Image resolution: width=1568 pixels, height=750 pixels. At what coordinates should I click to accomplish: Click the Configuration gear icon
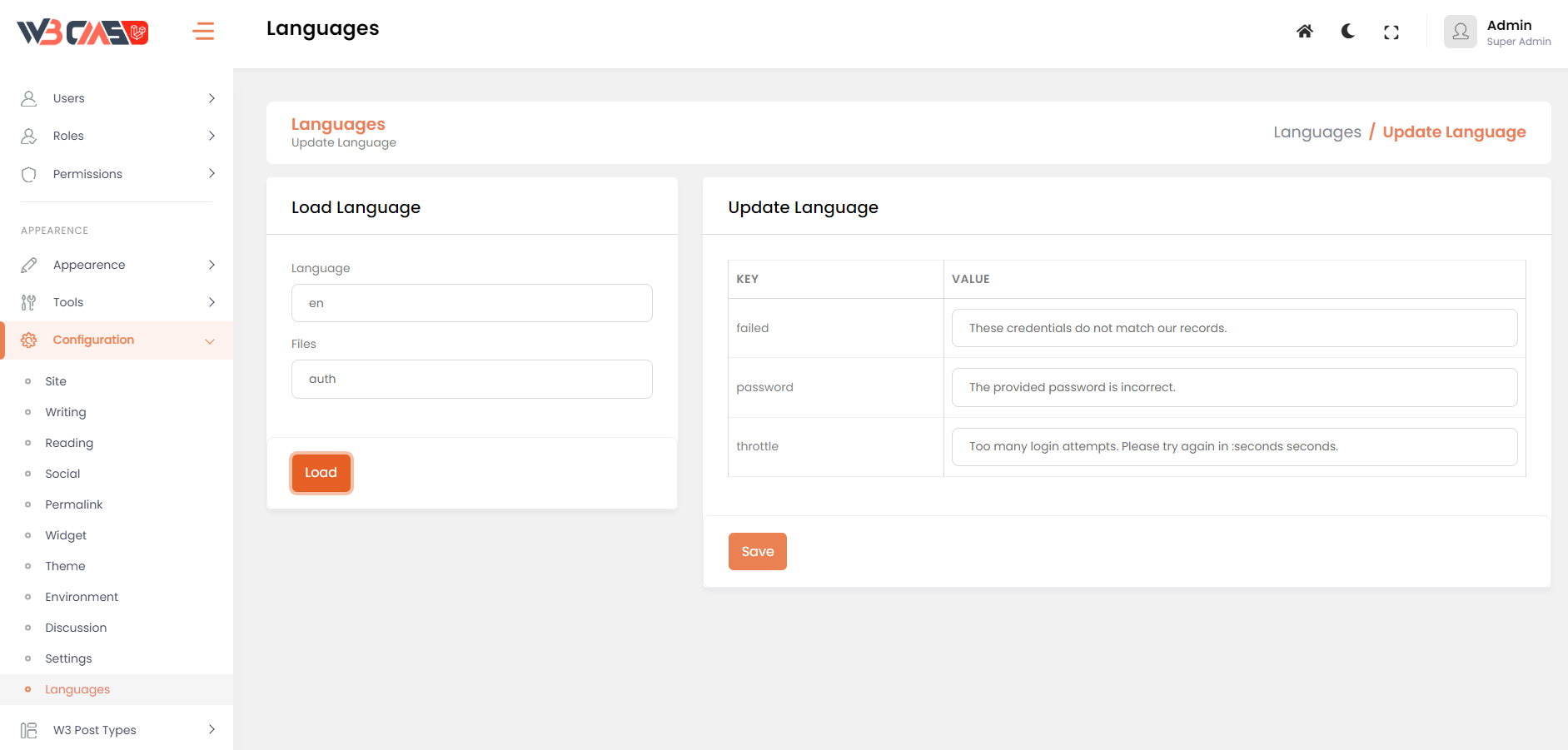[x=29, y=340]
